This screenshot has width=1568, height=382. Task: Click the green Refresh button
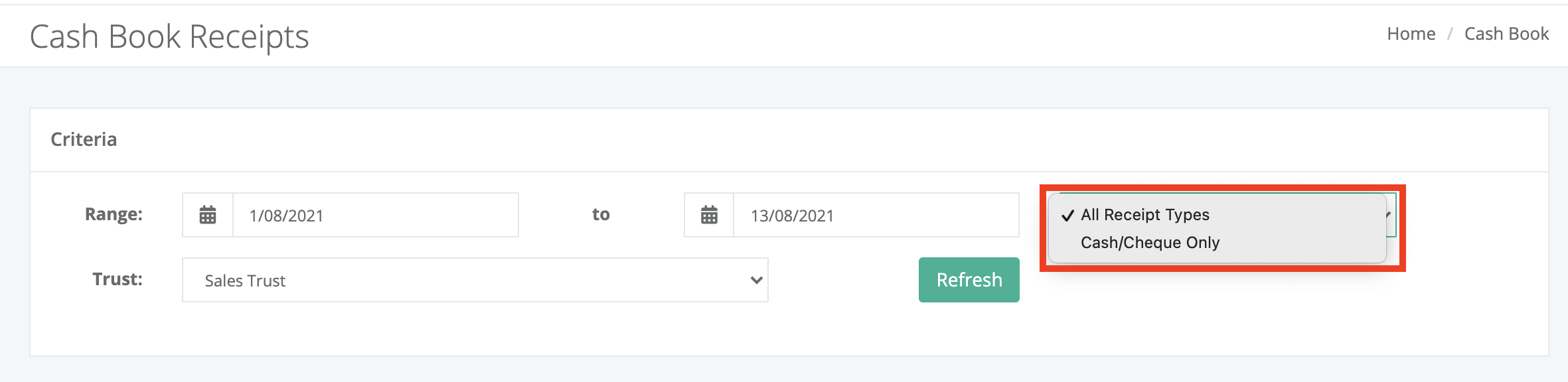(969, 280)
